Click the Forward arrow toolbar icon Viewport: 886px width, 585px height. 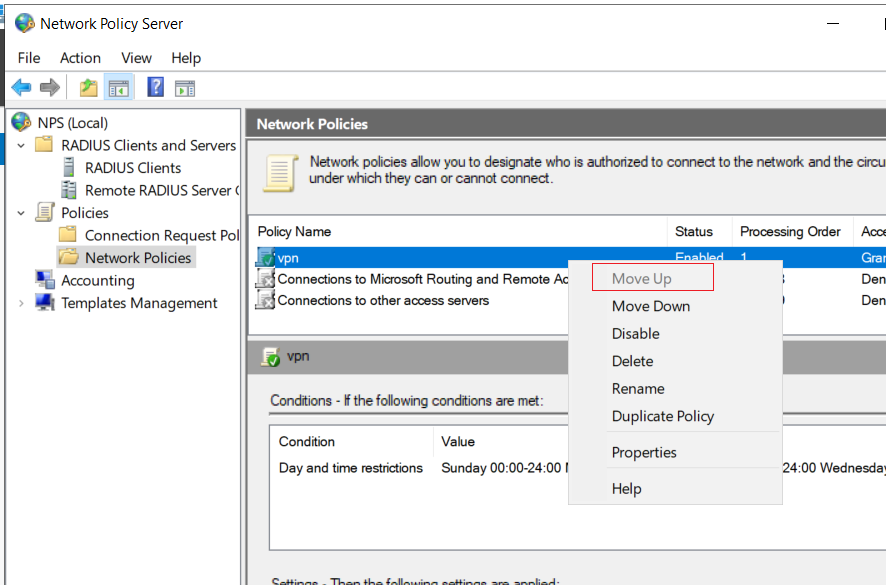click(50, 88)
